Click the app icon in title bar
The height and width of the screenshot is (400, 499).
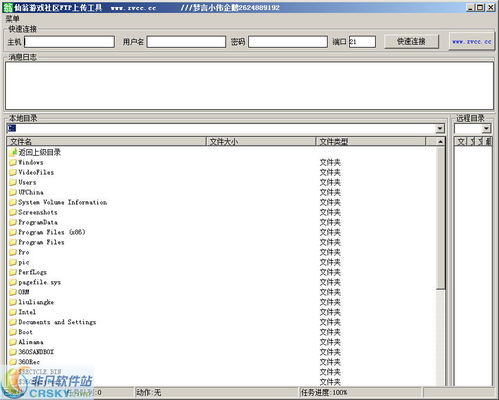tap(7, 7)
